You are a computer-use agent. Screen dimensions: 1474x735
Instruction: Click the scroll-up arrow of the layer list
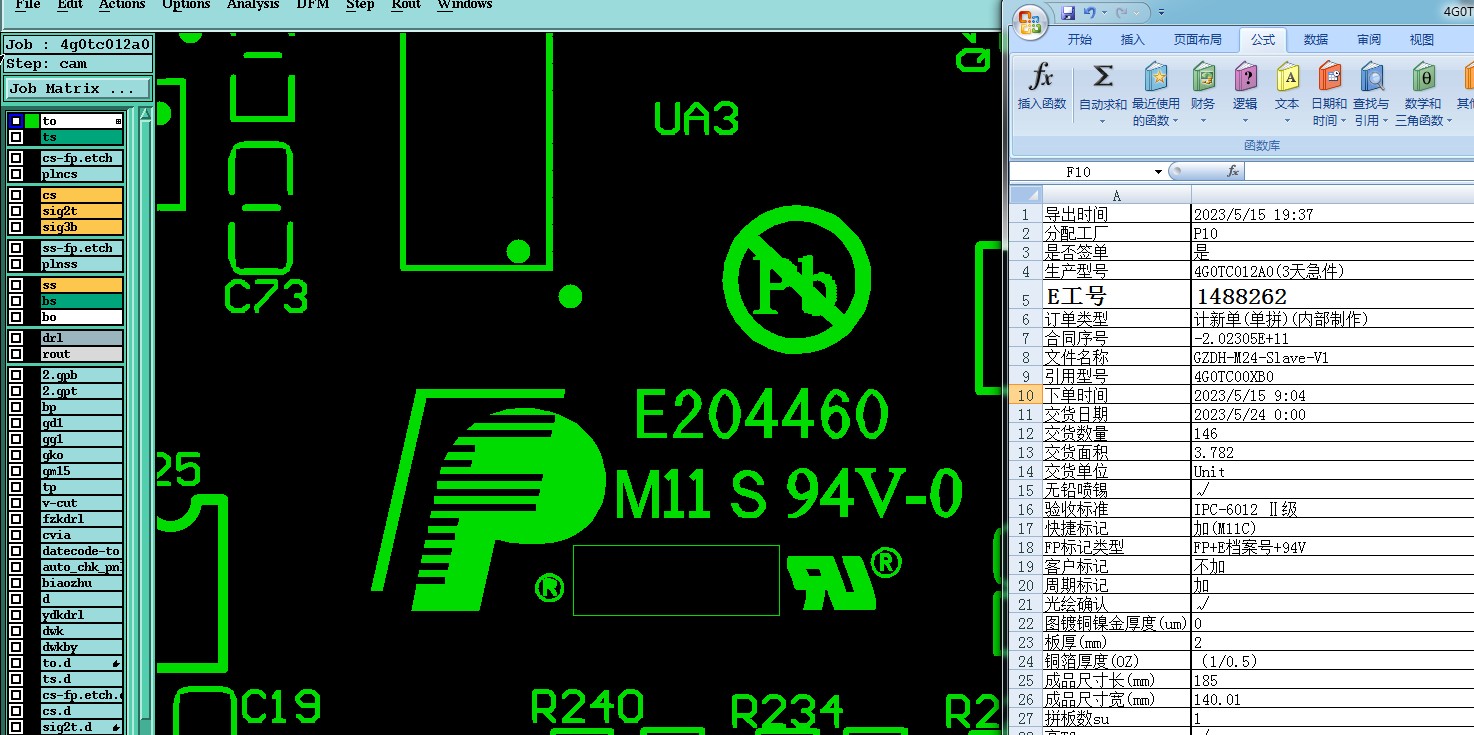tap(145, 114)
